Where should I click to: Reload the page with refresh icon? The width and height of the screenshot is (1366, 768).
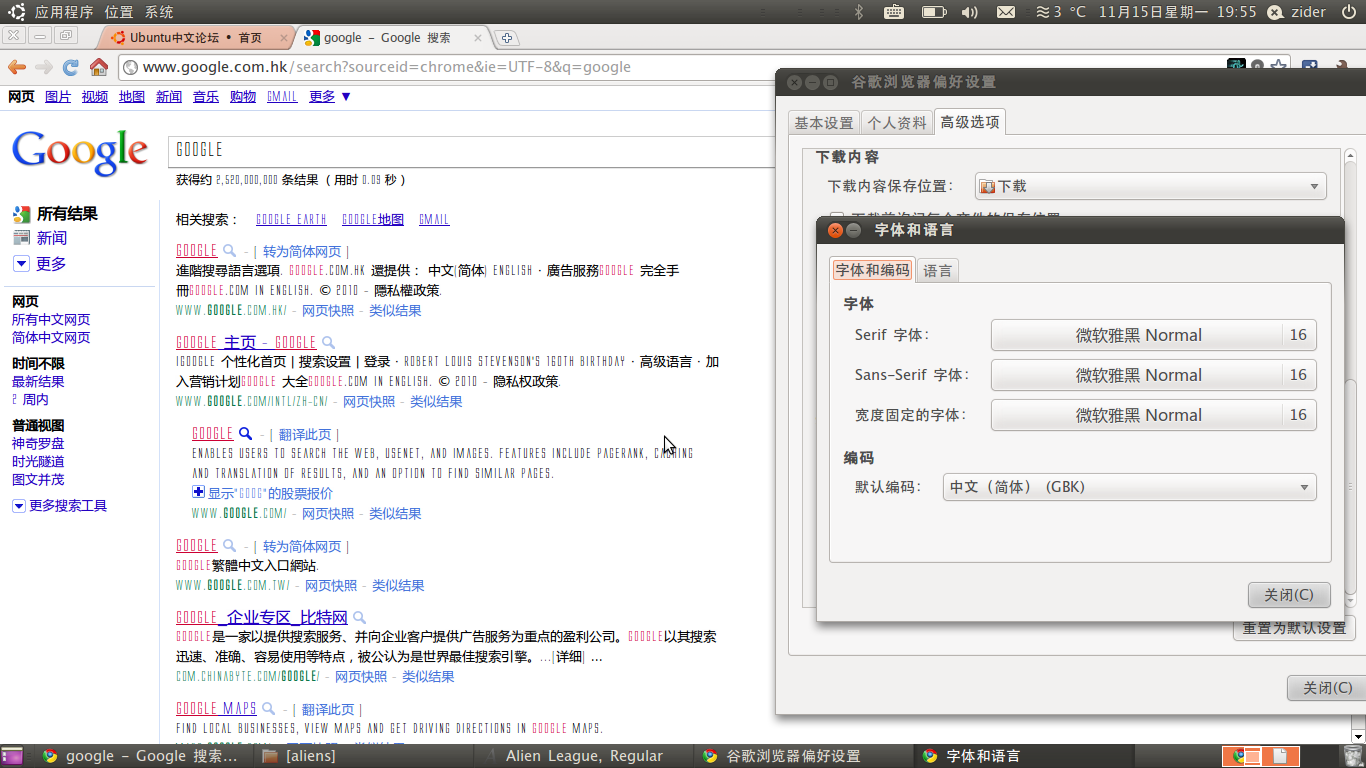[70, 67]
